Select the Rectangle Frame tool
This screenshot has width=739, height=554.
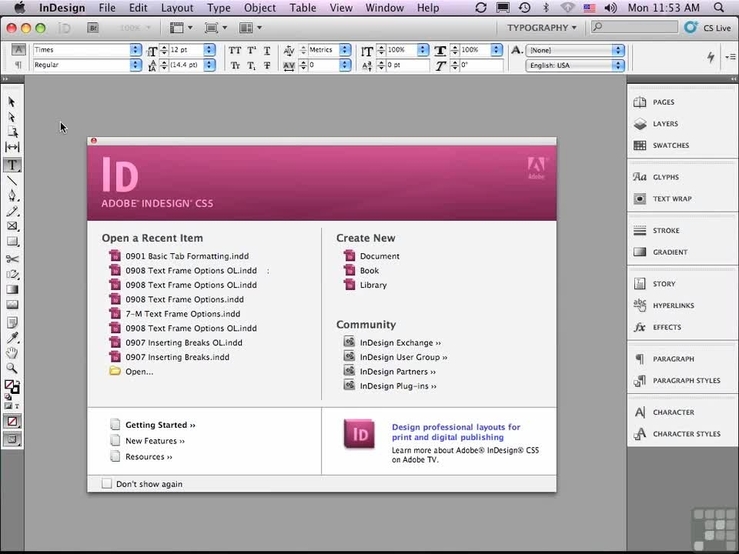(12, 226)
